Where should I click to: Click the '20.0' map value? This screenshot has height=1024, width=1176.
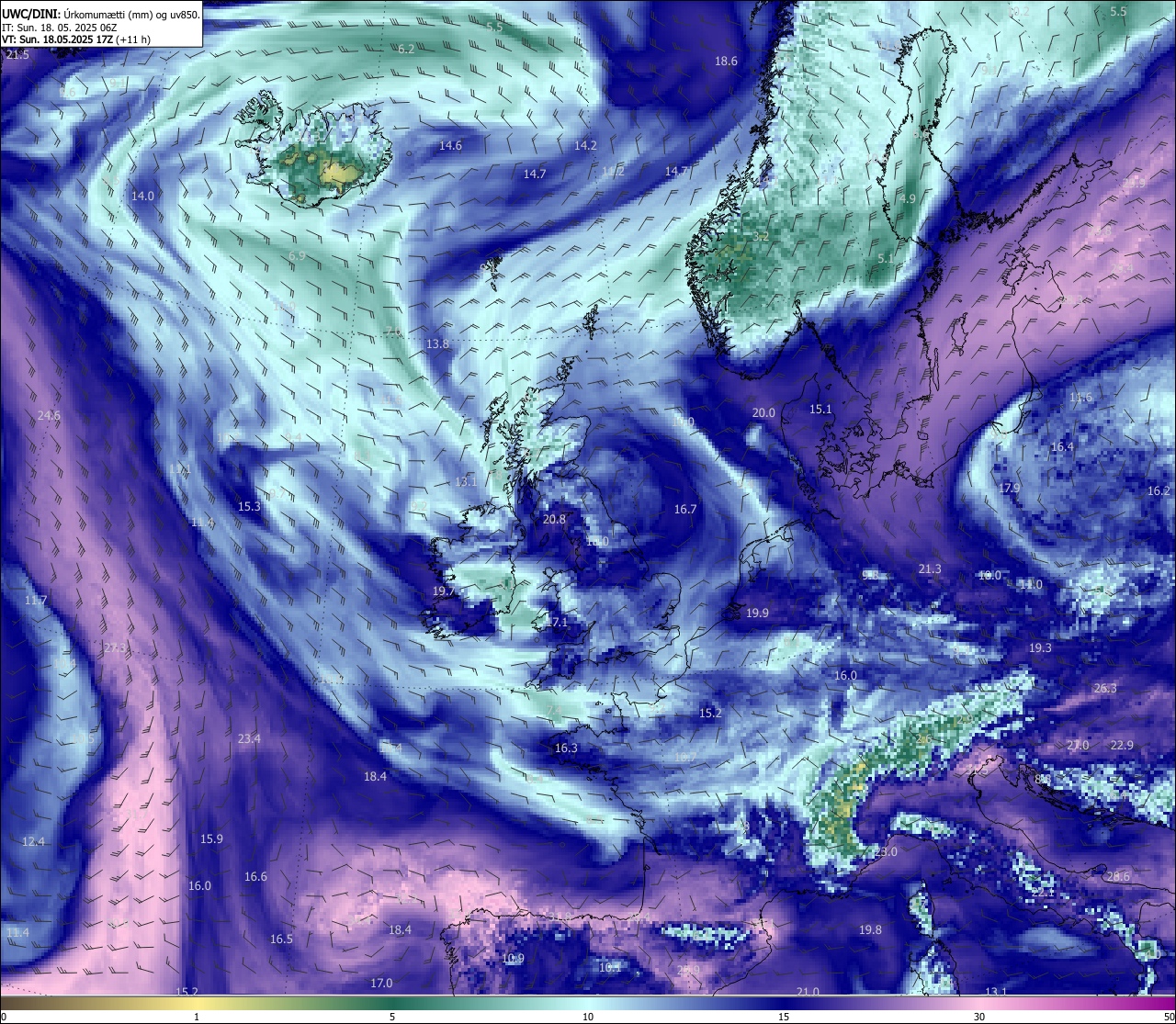pyautogui.click(x=763, y=412)
